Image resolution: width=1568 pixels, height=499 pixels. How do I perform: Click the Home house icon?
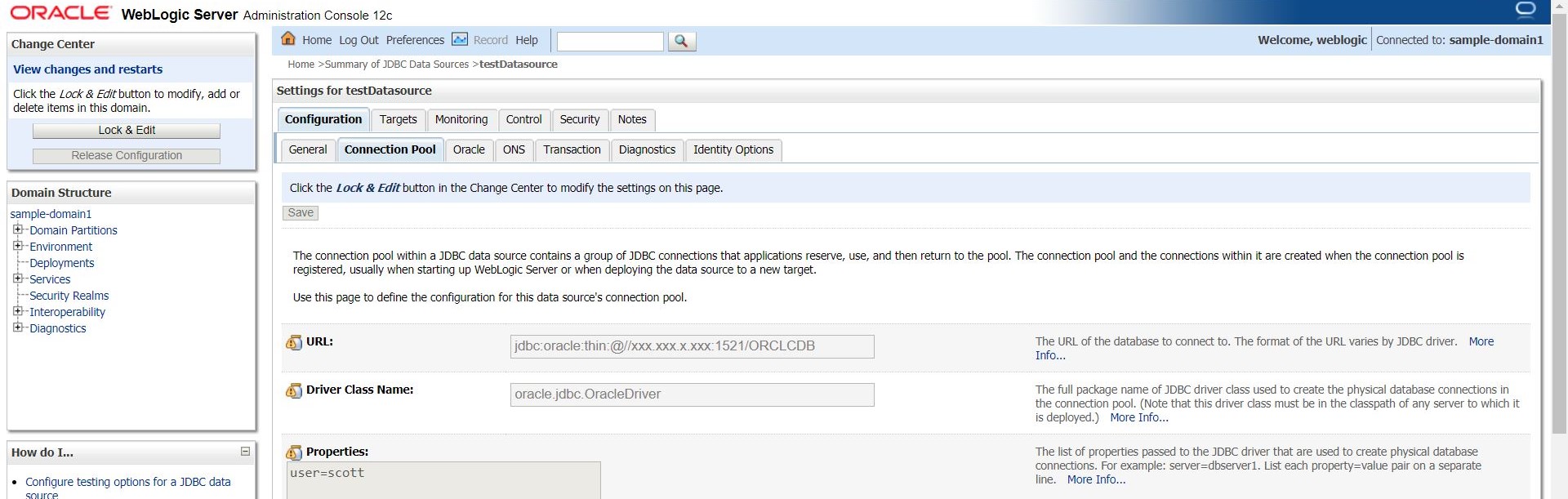click(x=288, y=38)
